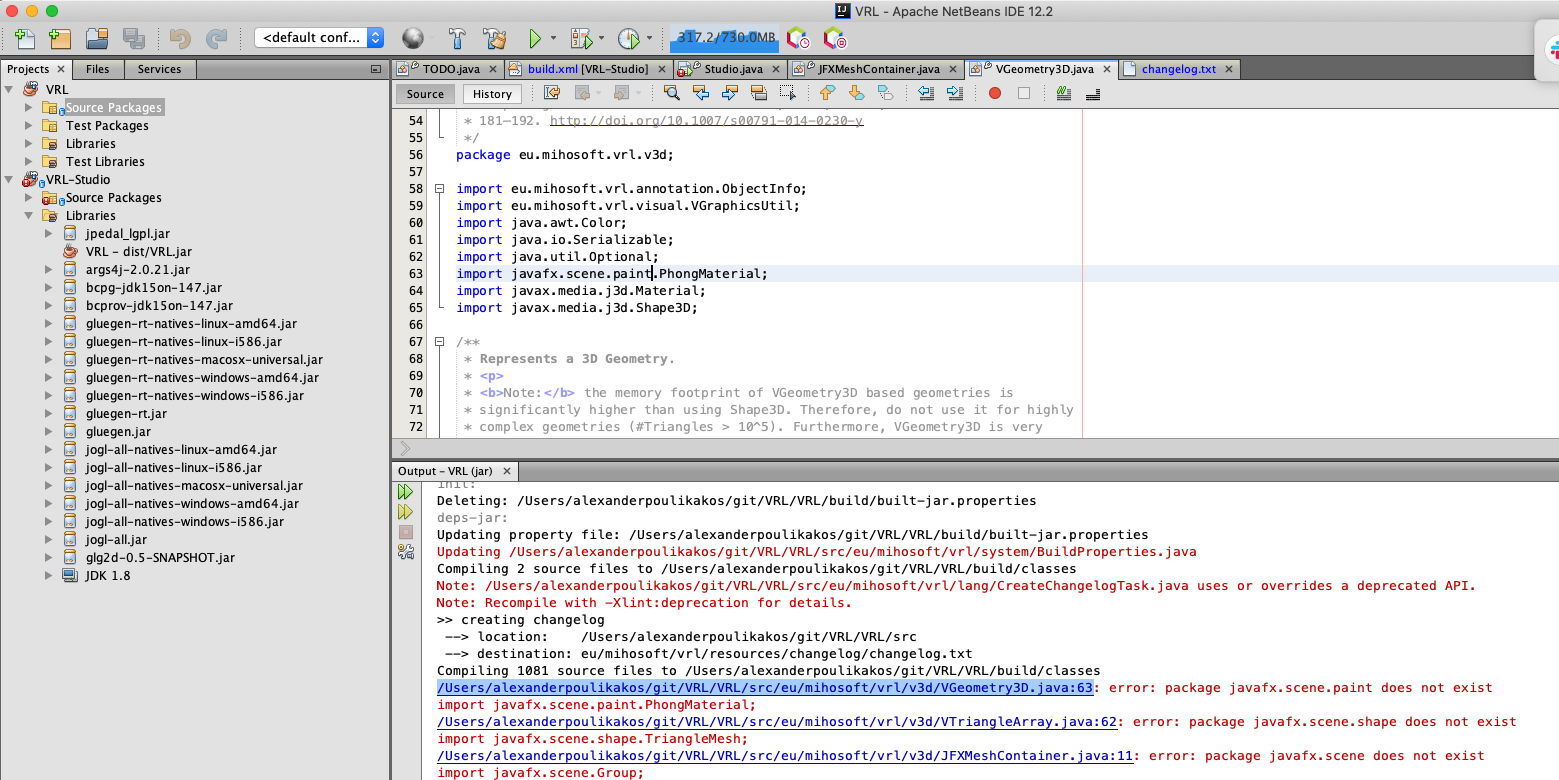Click Find Next Occurrence arrow icon

pyautogui.click(x=729, y=93)
